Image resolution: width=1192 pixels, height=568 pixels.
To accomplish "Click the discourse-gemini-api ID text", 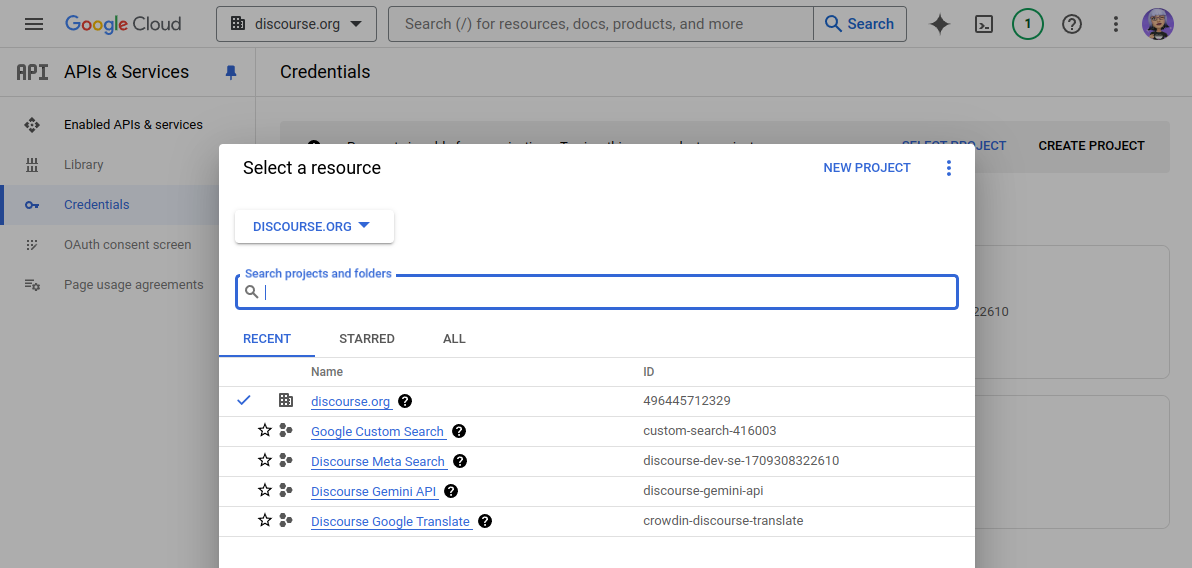I will pos(702,491).
